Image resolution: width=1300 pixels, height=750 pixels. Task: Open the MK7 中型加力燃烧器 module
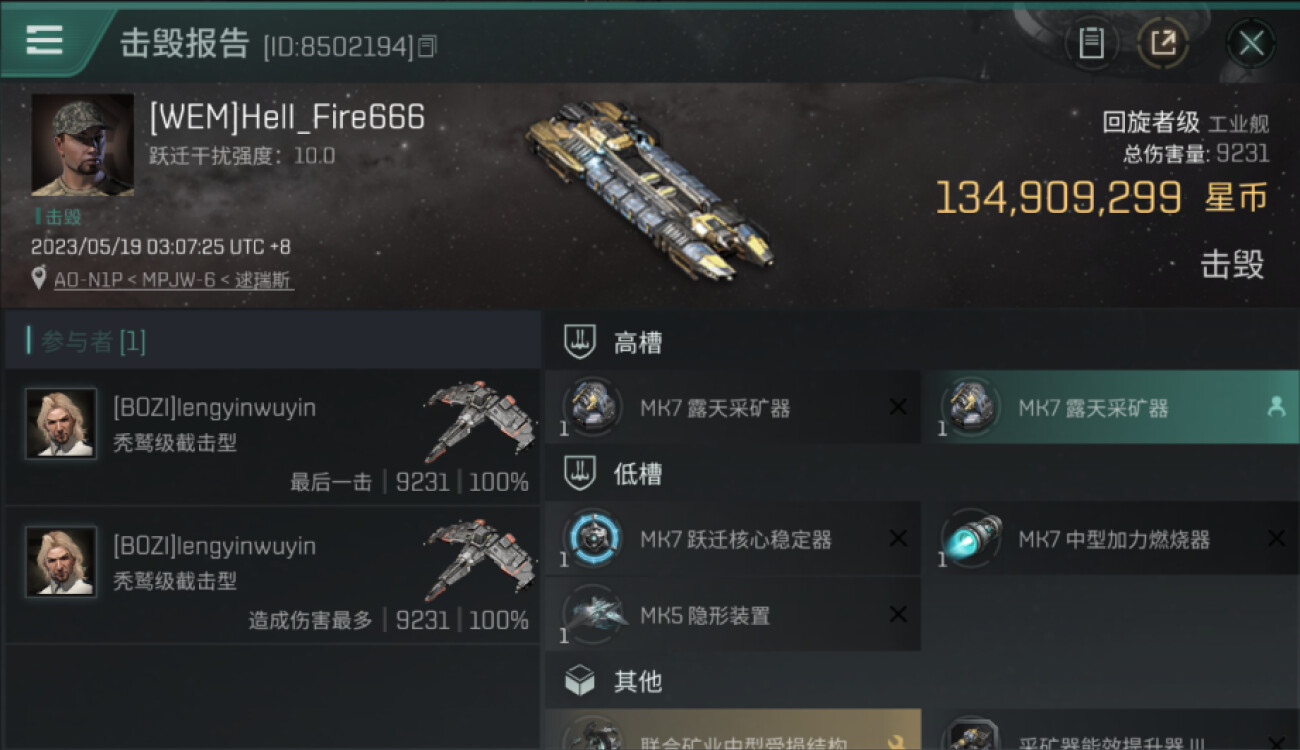click(x=1111, y=539)
